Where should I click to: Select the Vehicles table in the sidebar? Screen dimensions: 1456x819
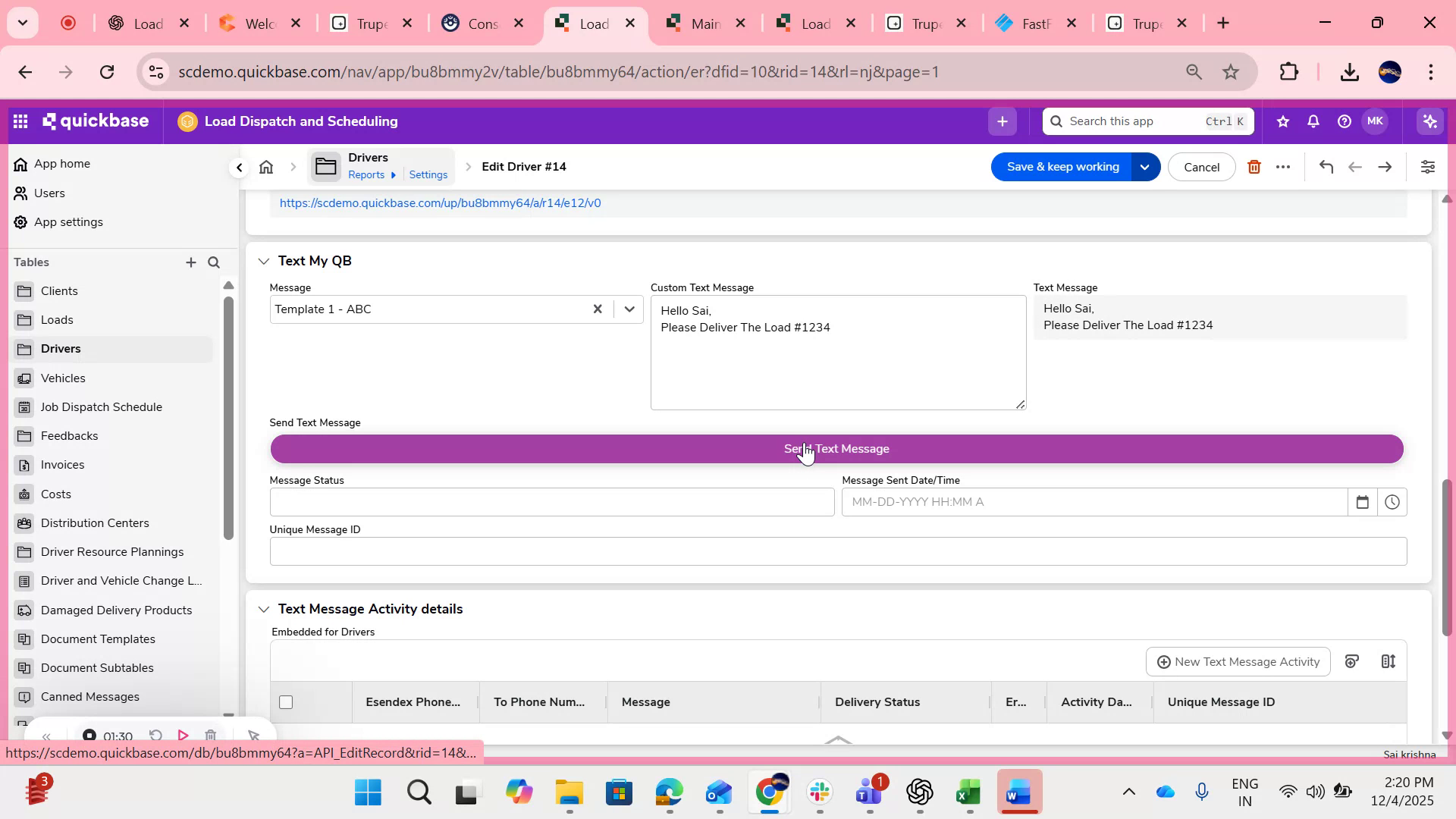tap(63, 378)
